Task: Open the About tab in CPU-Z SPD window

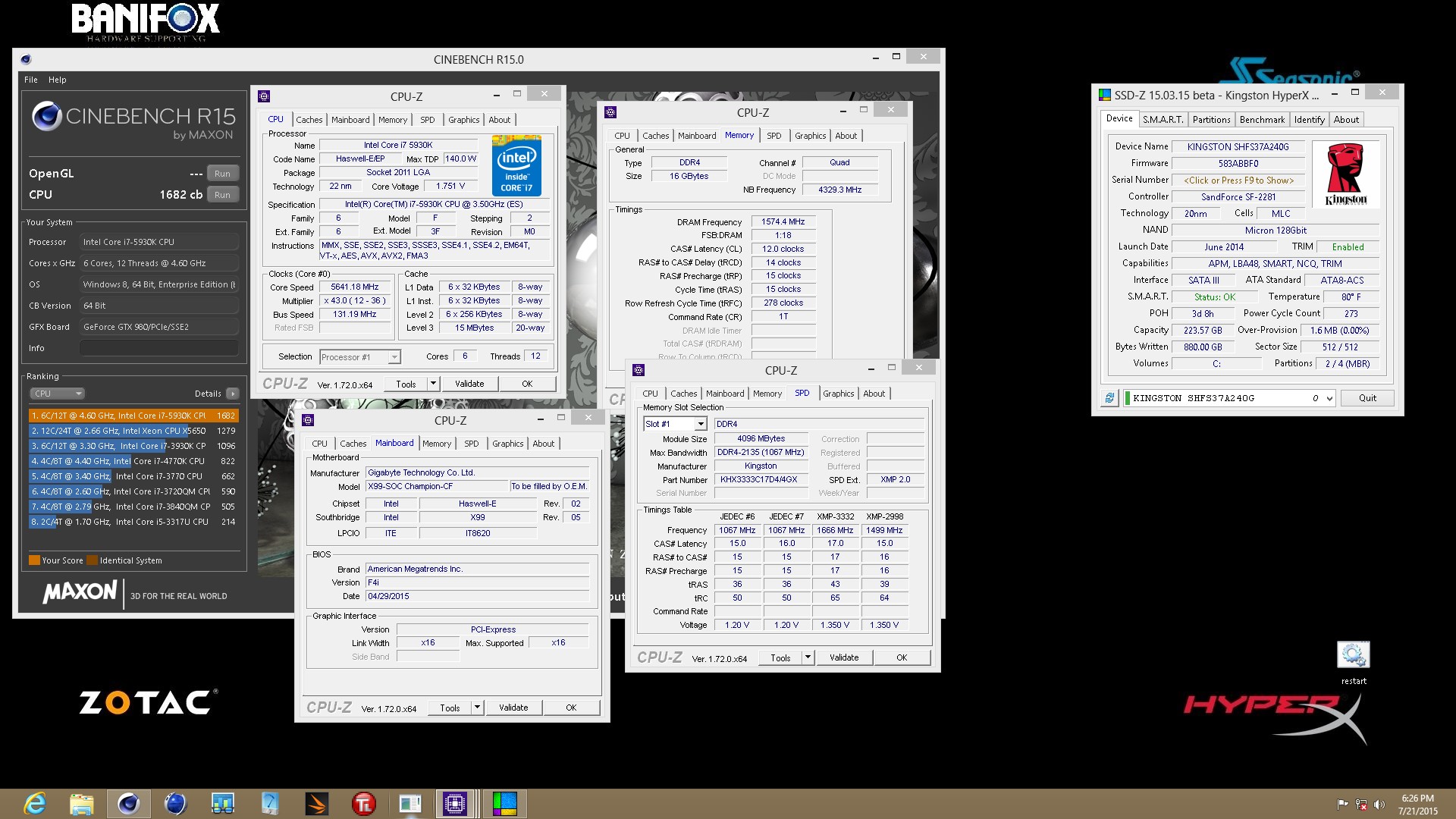Action: 874,394
